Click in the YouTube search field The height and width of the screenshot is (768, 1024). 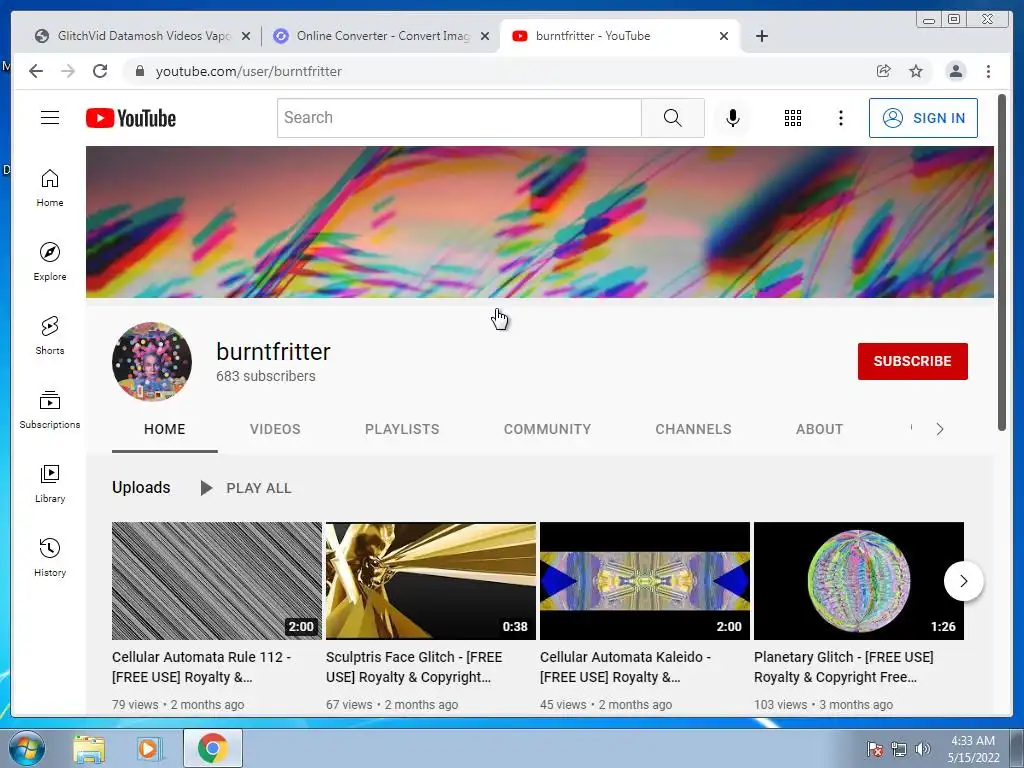click(459, 118)
